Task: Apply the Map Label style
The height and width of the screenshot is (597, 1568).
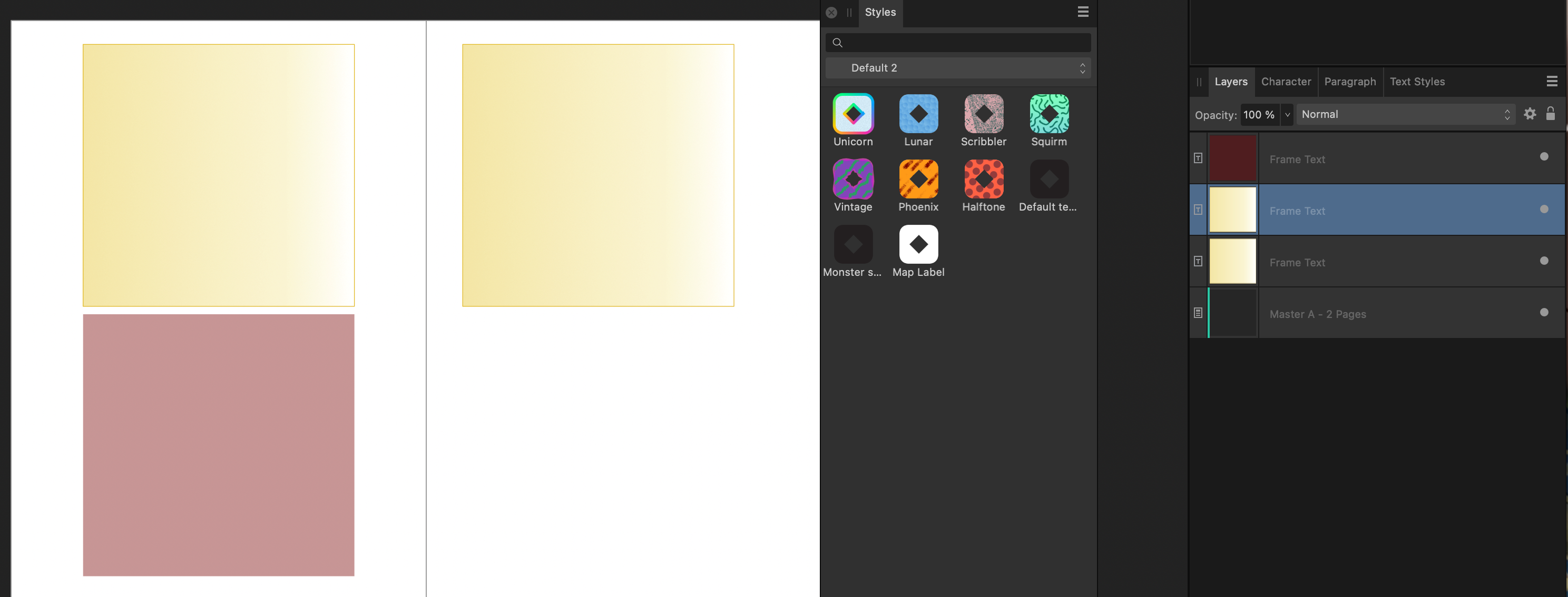Action: 918,244
